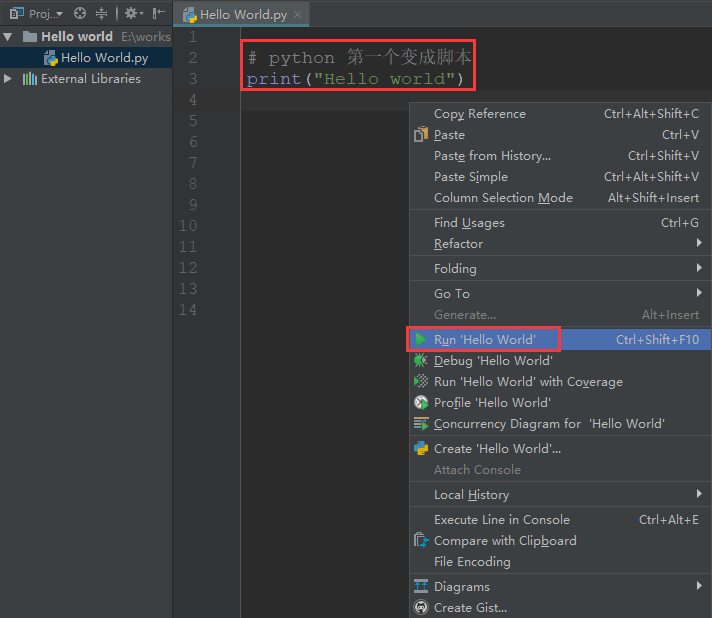The height and width of the screenshot is (618, 712).
Task: Click the Compare with Clipboard icon
Action: [421, 540]
